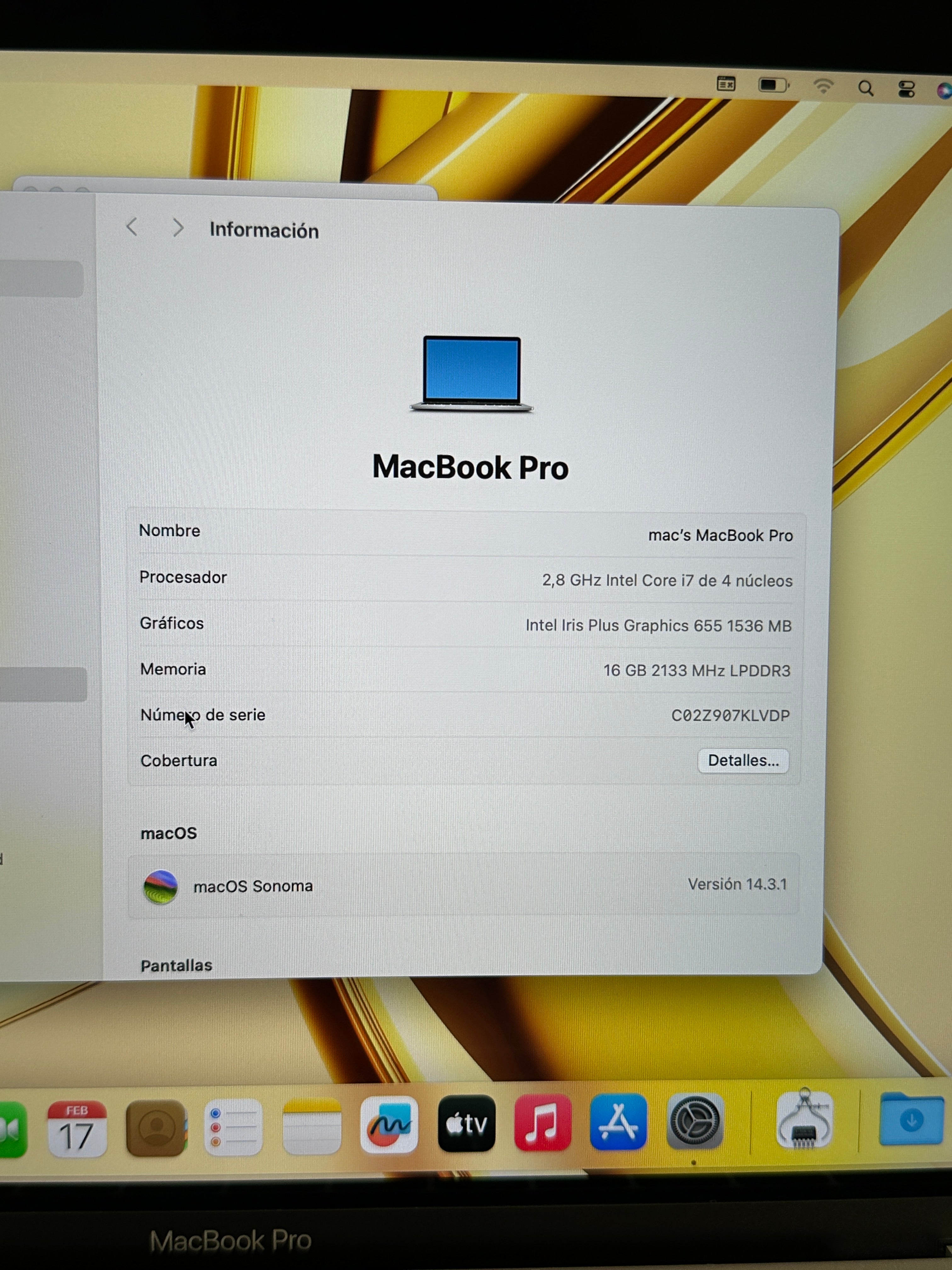Click the sidebar search field at top
Image resolution: width=952 pixels, height=1270 pixels.
[x=42, y=279]
